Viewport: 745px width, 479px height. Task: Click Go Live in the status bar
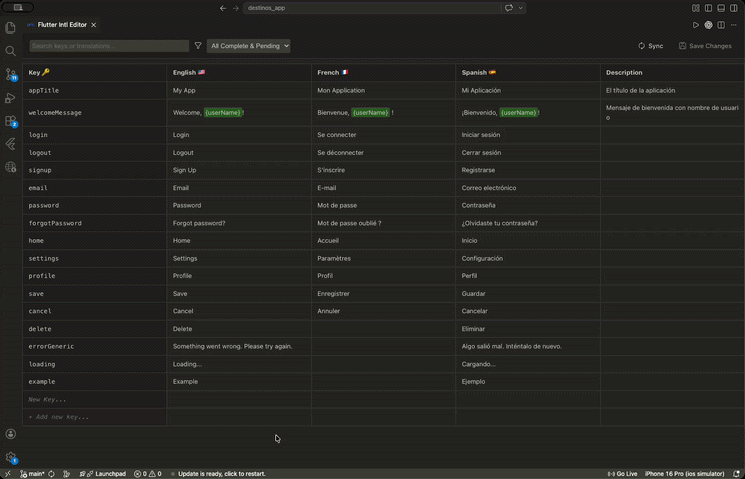pos(622,474)
